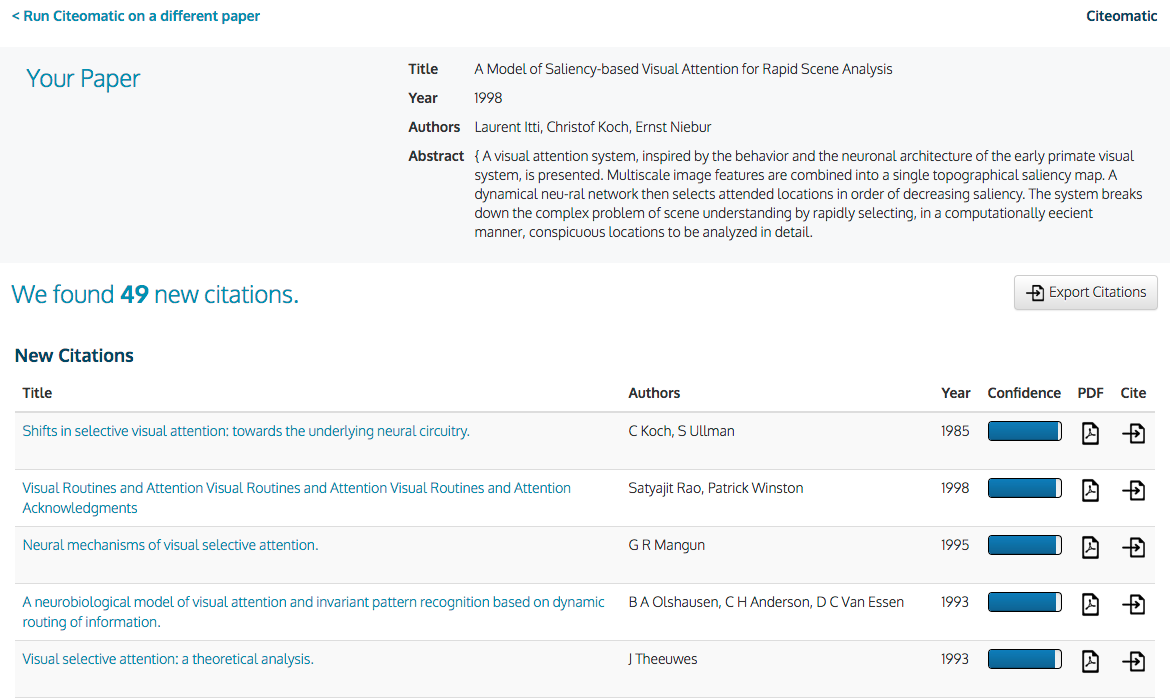Image resolution: width=1171 pixels, height=699 pixels.
Task: Open PDF of G R Mangun paper
Action: coord(1090,547)
